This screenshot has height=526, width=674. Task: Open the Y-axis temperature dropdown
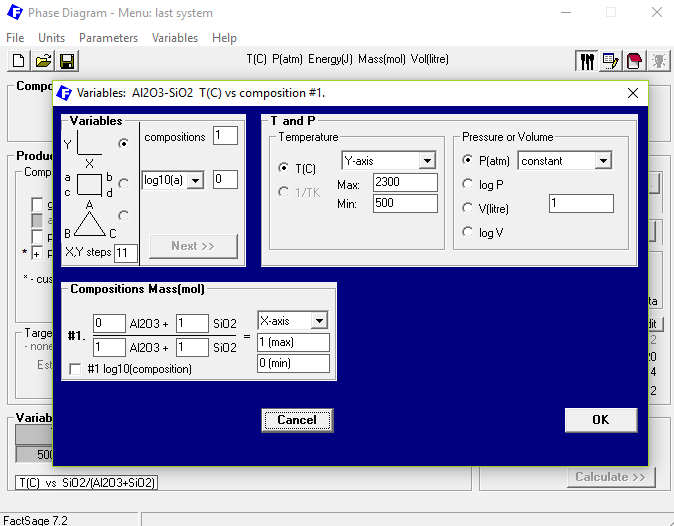(427, 161)
